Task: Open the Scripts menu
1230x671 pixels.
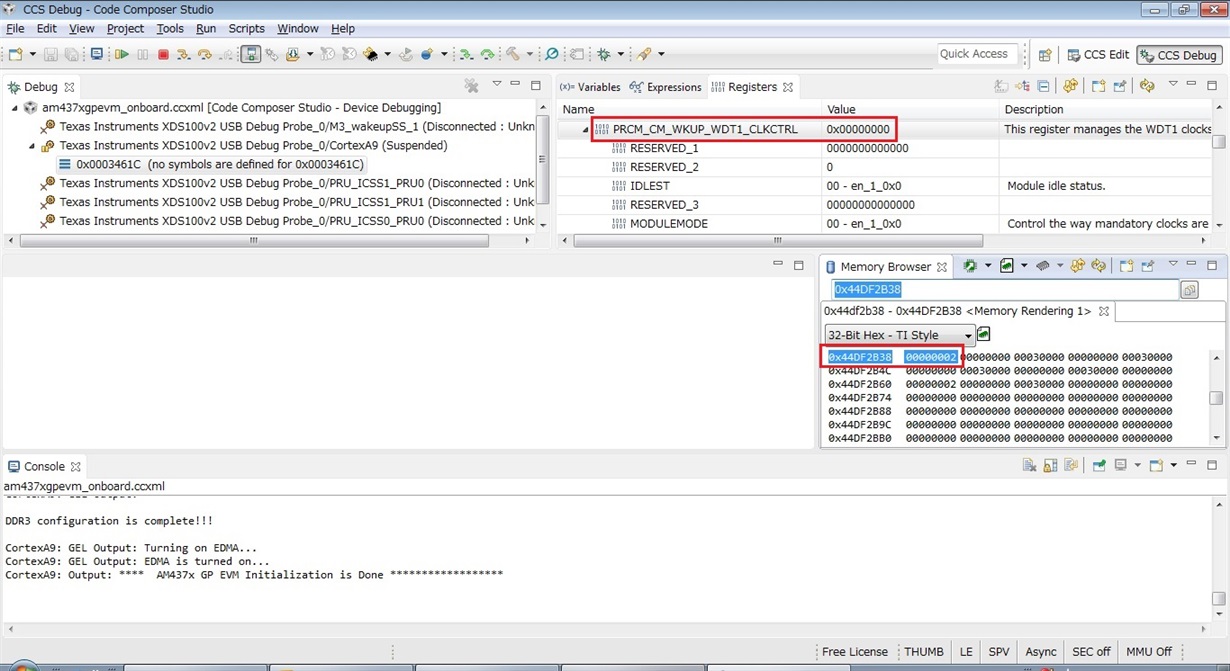Action: (246, 28)
